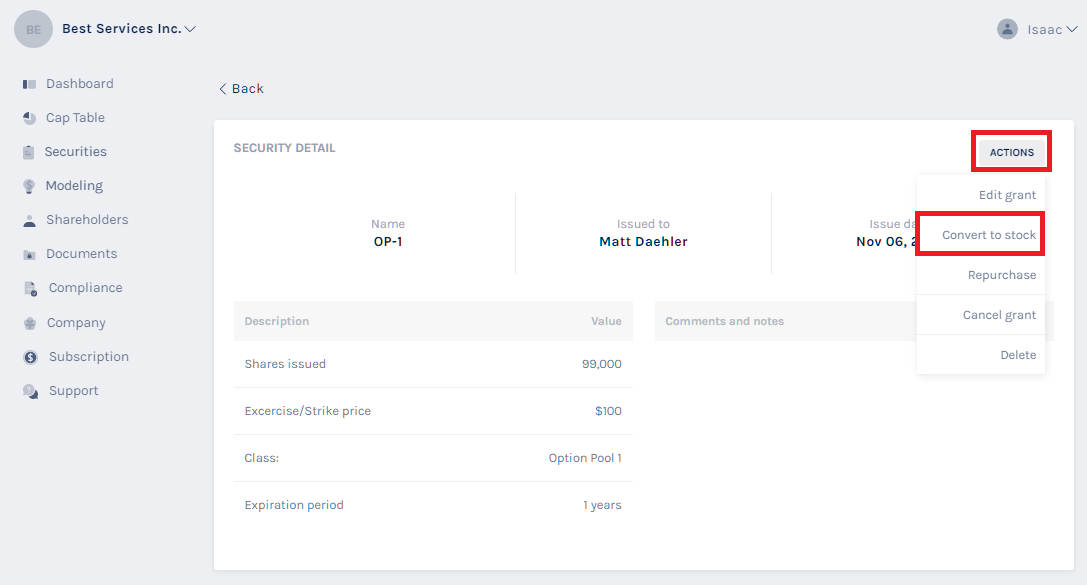Viewport: 1087px width, 585px height.
Task: Choose Convert to stock menu option
Action: (989, 235)
